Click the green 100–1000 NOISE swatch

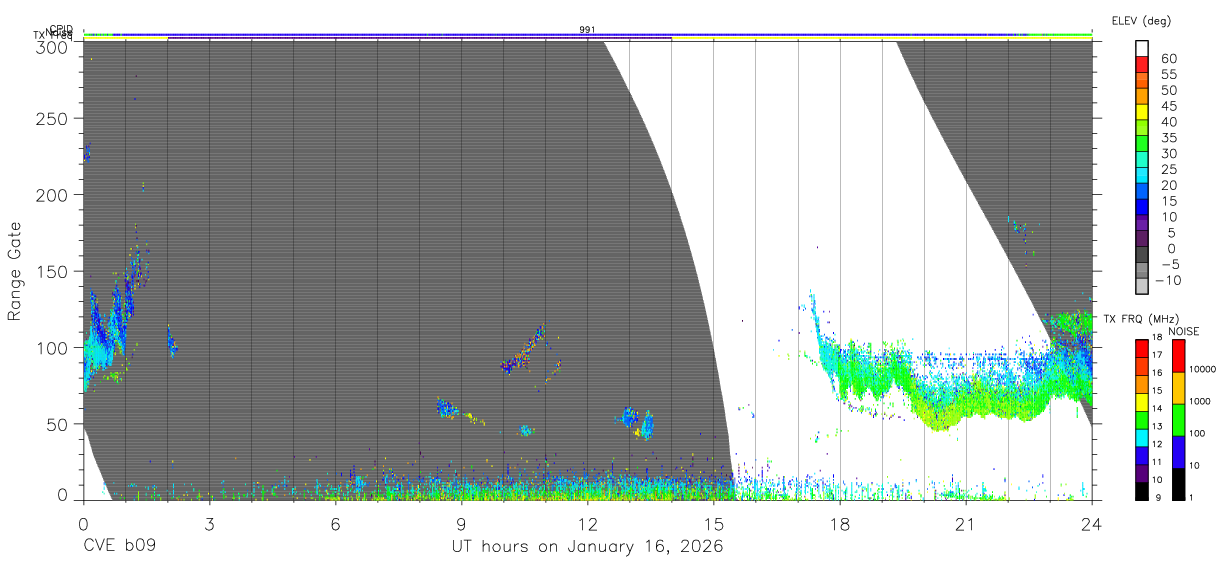click(x=1178, y=420)
